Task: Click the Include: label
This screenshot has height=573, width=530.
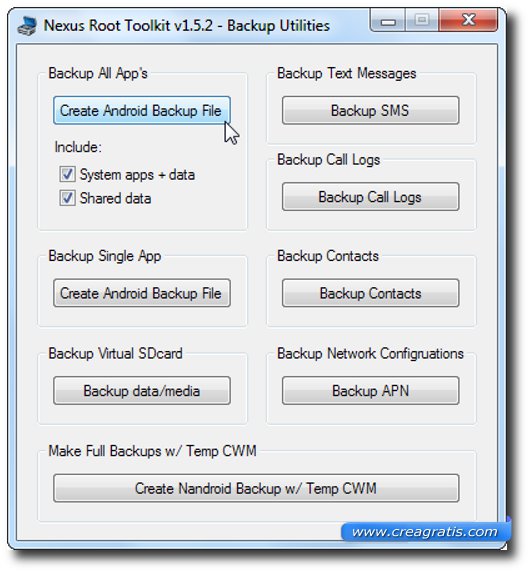Action: pos(78,147)
